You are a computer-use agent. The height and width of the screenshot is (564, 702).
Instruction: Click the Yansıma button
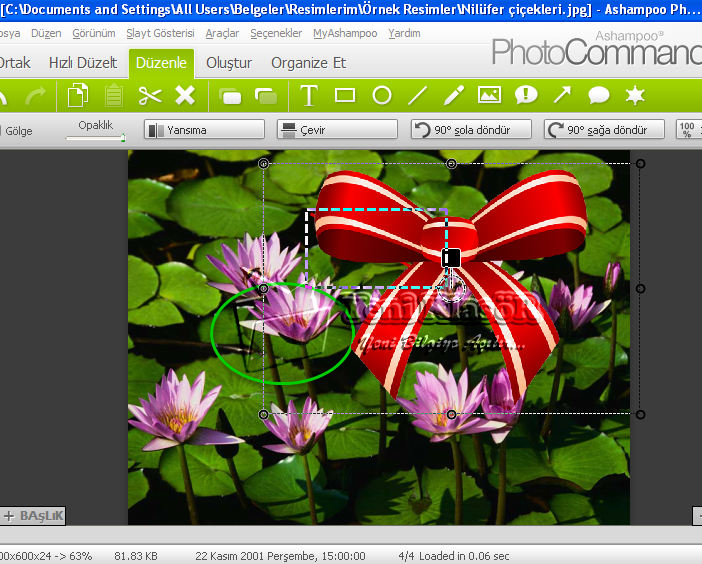[x=204, y=130]
